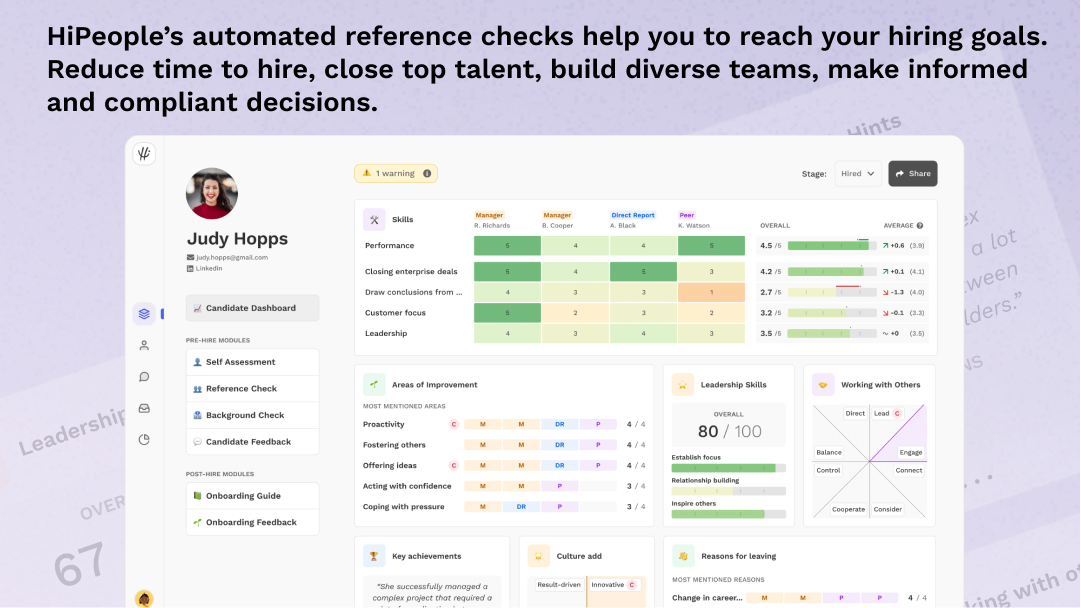Open the Self Assessment module
Image resolution: width=1081 pixels, height=608 pixels.
coord(252,362)
